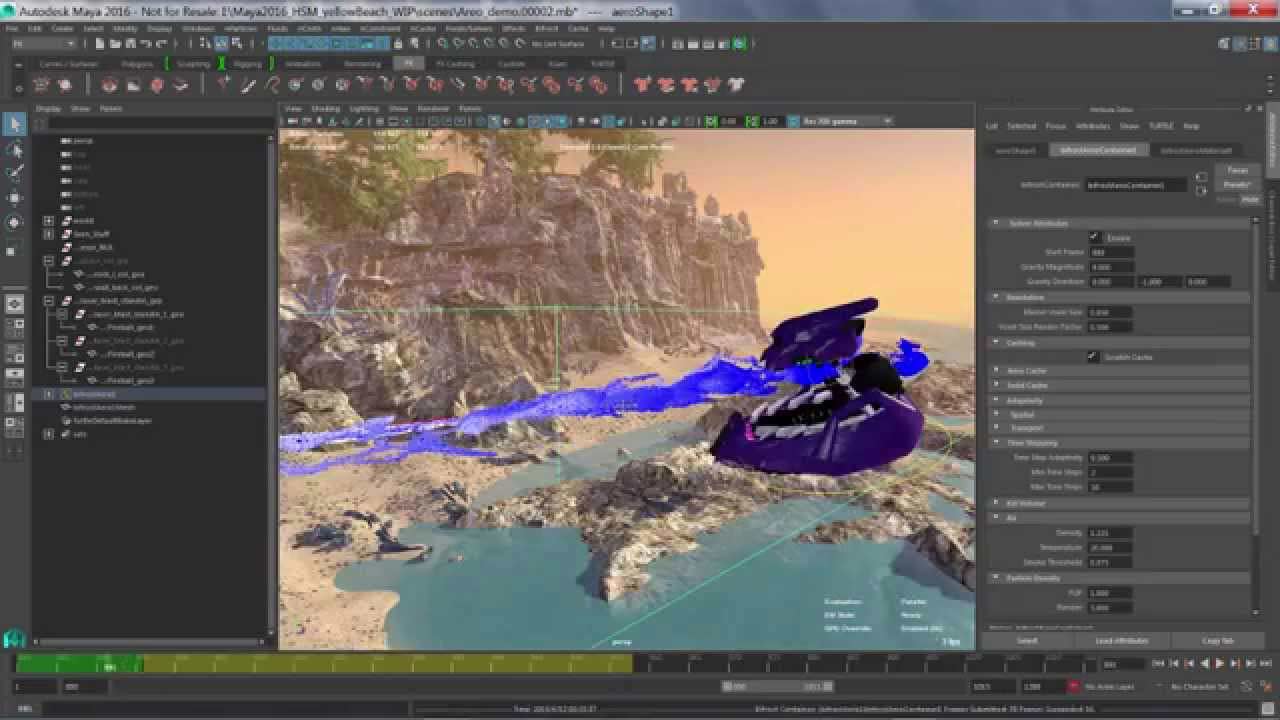Select the Lasso tool in the toolbox
The image size is (1280, 720).
(x=14, y=148)
